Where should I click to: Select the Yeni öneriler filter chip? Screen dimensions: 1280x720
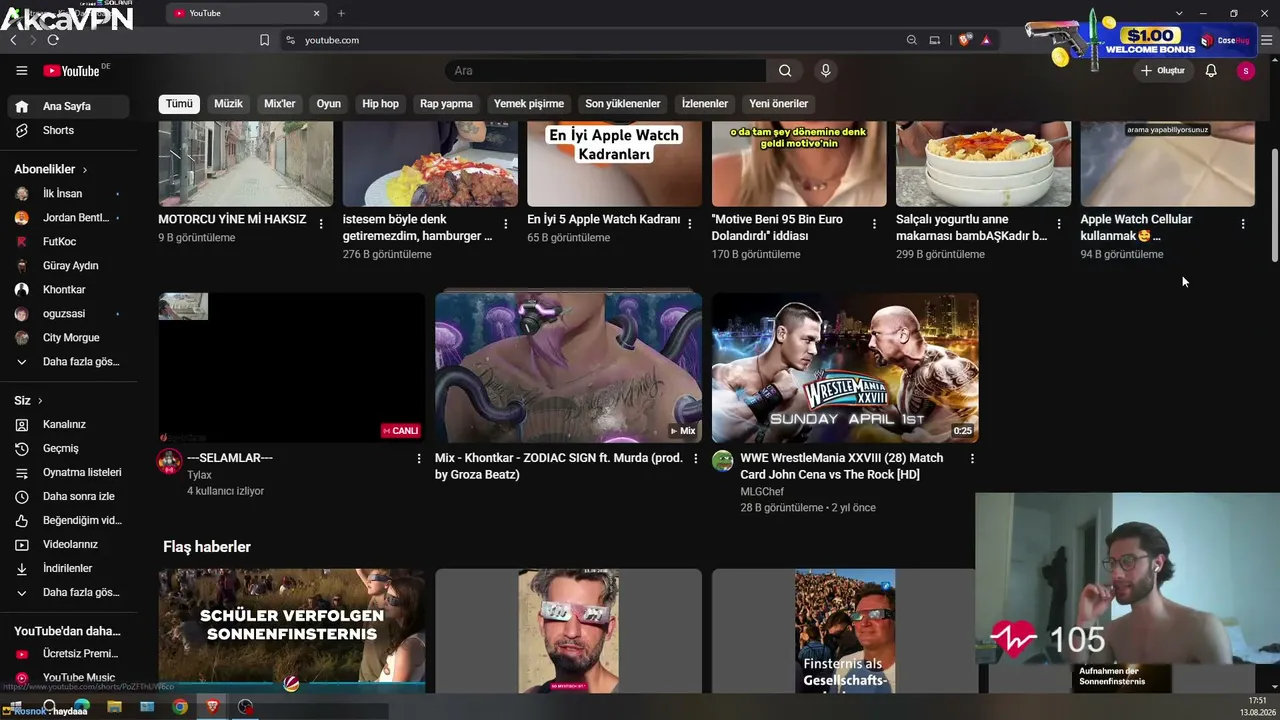[779, 104]
